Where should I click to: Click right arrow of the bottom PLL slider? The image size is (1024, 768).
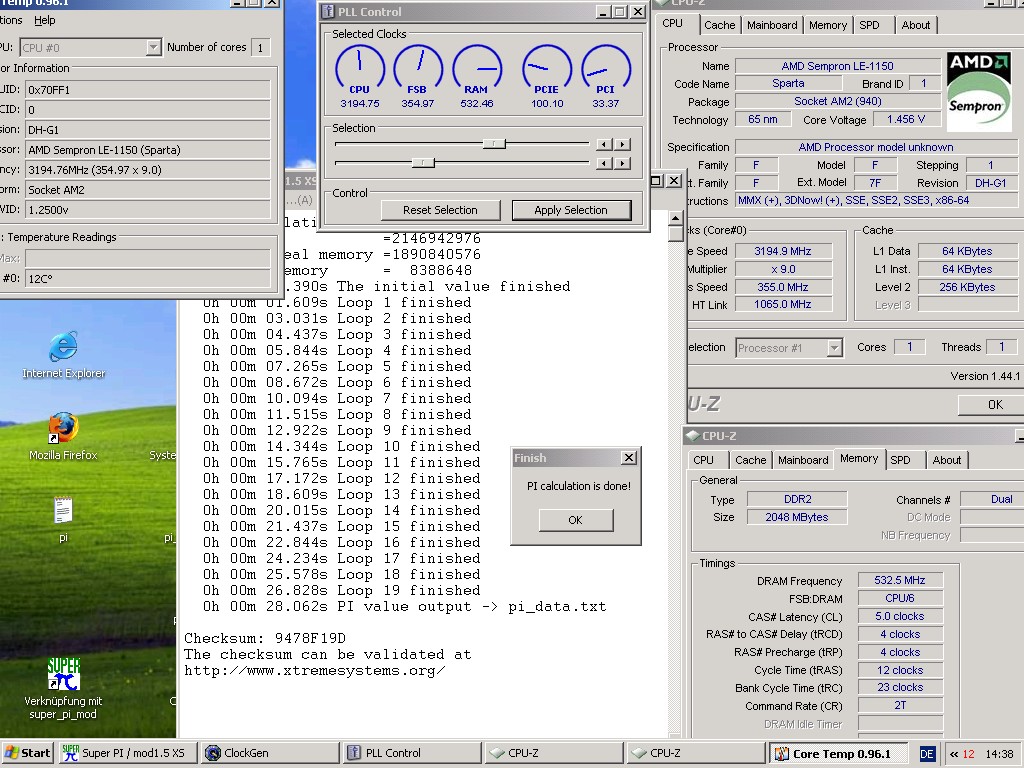(x=622, y=163)
